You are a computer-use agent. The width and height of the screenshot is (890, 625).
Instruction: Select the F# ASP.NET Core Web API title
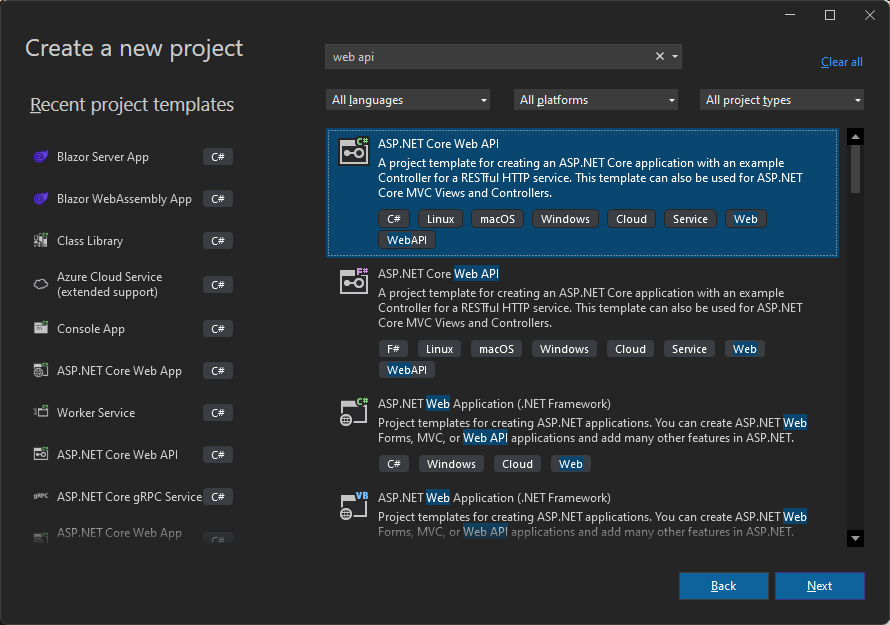pos(438,274)
